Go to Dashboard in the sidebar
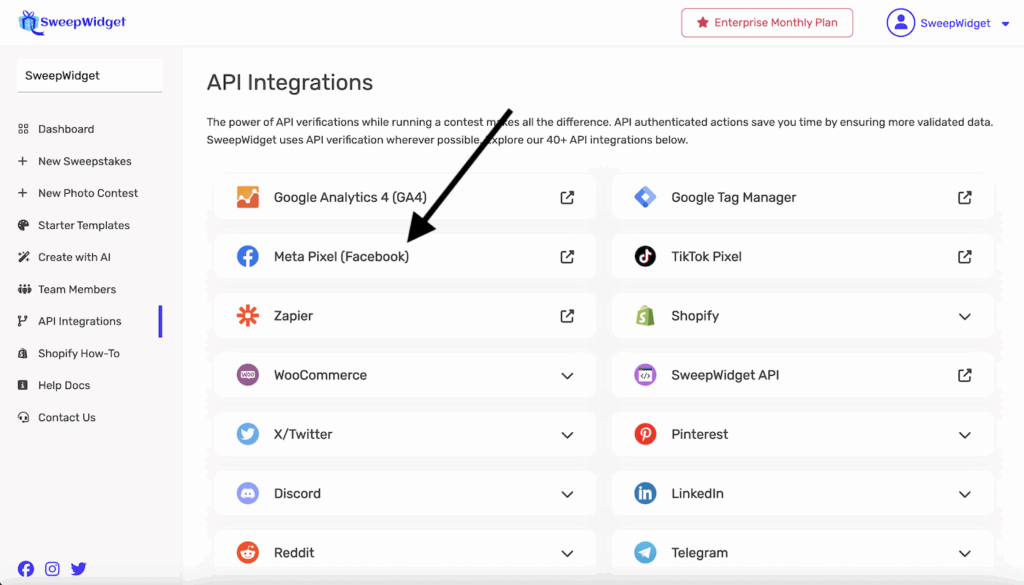The height and width of the screenshot is (585, 1024). point(66,129)
